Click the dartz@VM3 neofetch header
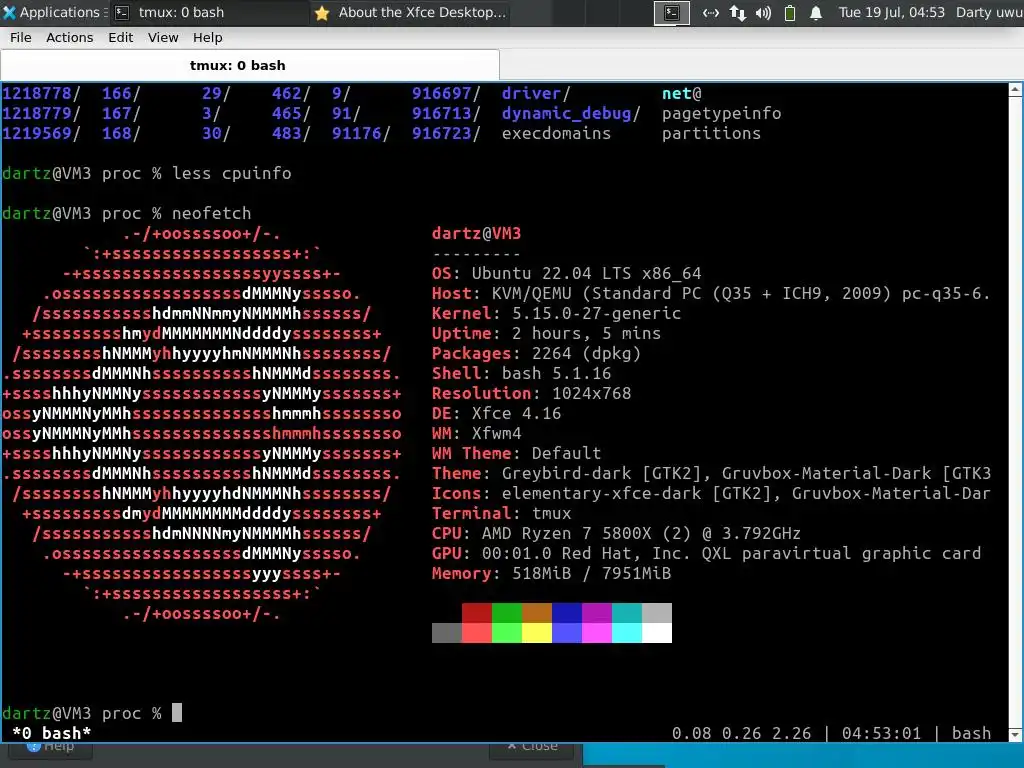Screen dimensions: 1024x768 click(x=477, y=233)
